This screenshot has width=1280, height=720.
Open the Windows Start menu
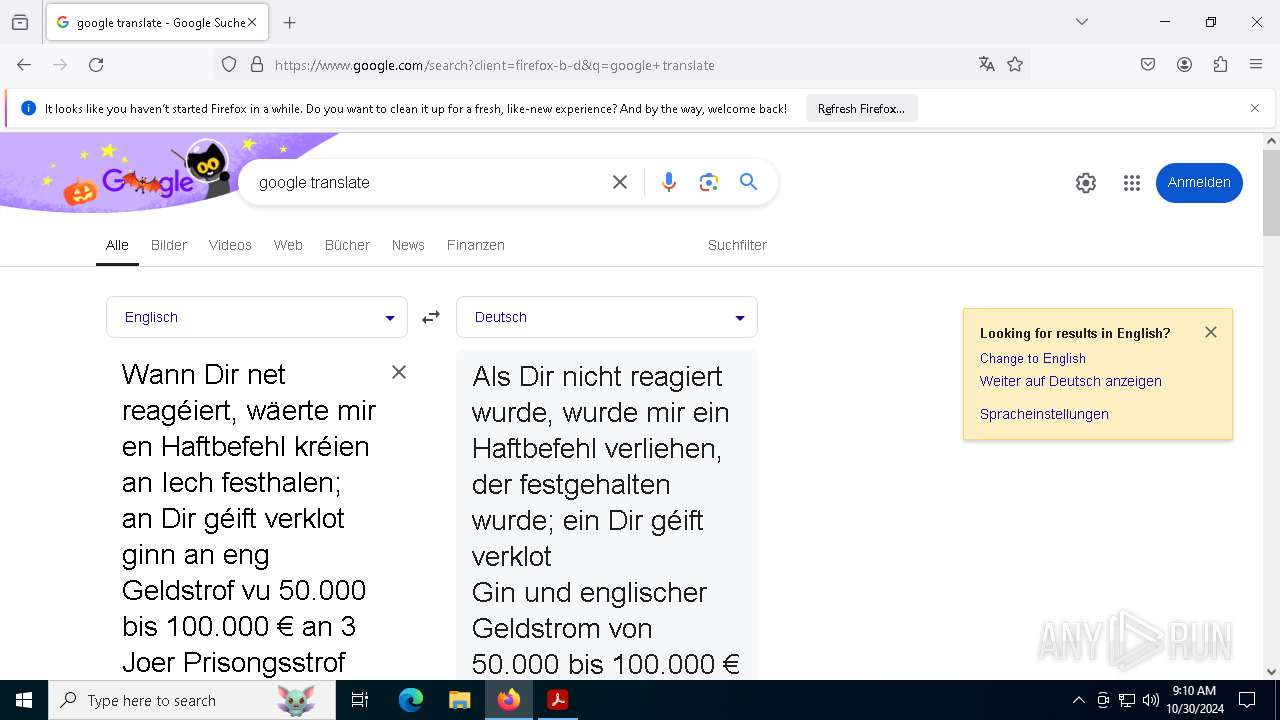[24, 700]
